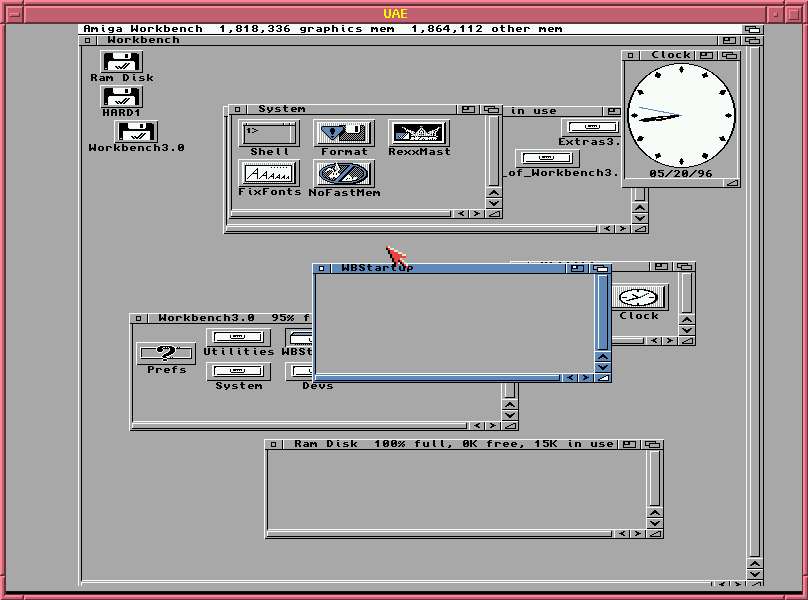Click the right arrow in the System window
The width and height of the screenshot is (808, 600).
(x=477, y=214)
